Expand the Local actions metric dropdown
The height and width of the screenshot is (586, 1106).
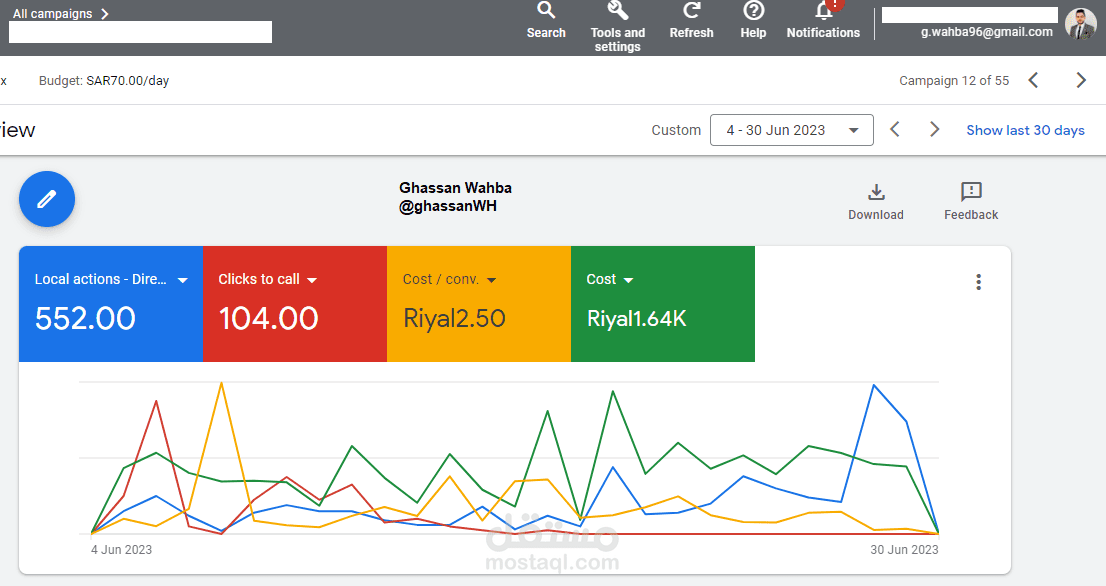183,281
